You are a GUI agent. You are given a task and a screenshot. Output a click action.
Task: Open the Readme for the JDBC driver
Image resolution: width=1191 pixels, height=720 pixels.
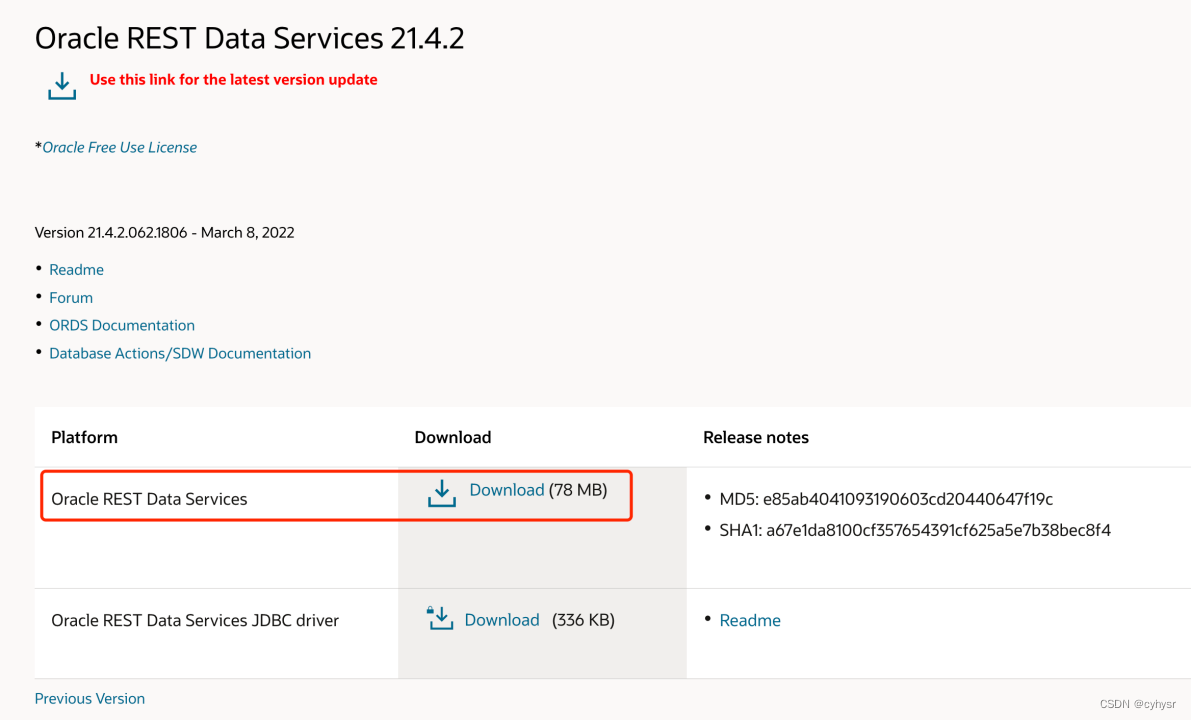point(750,620)
